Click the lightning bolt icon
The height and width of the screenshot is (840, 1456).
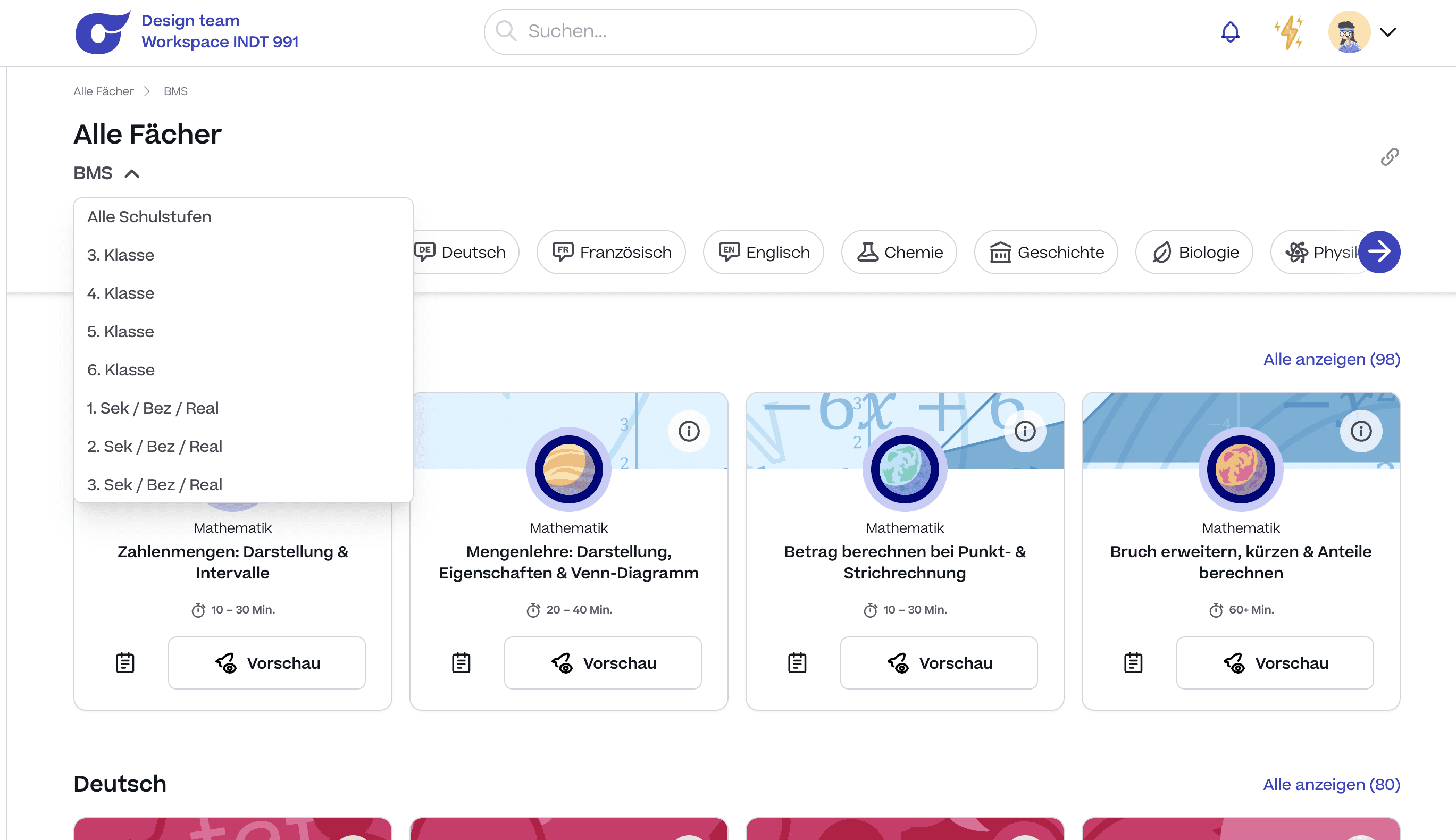click(x=1288, y=32)
